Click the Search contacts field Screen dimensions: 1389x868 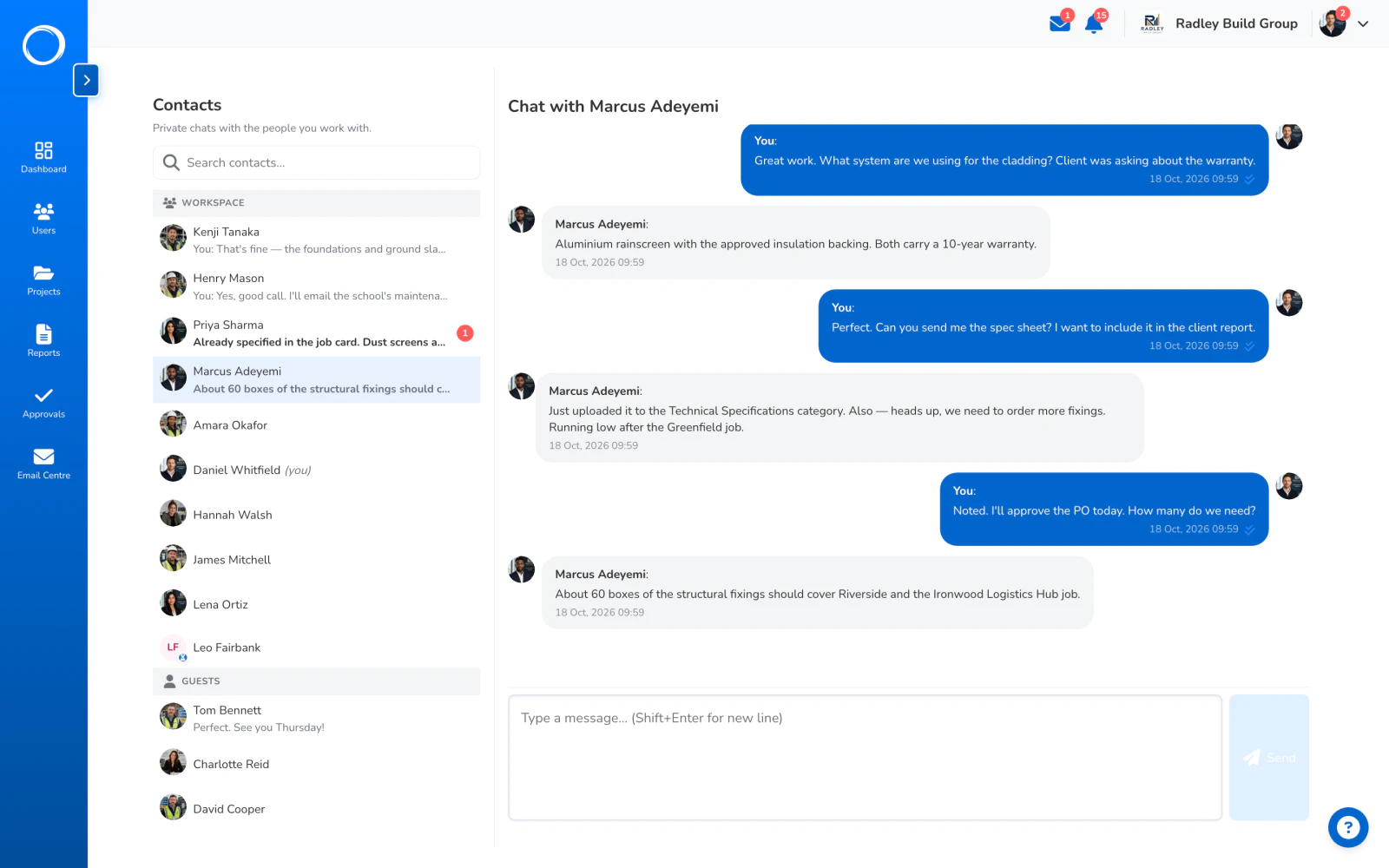pyautogui.click(x=316, y=162)
